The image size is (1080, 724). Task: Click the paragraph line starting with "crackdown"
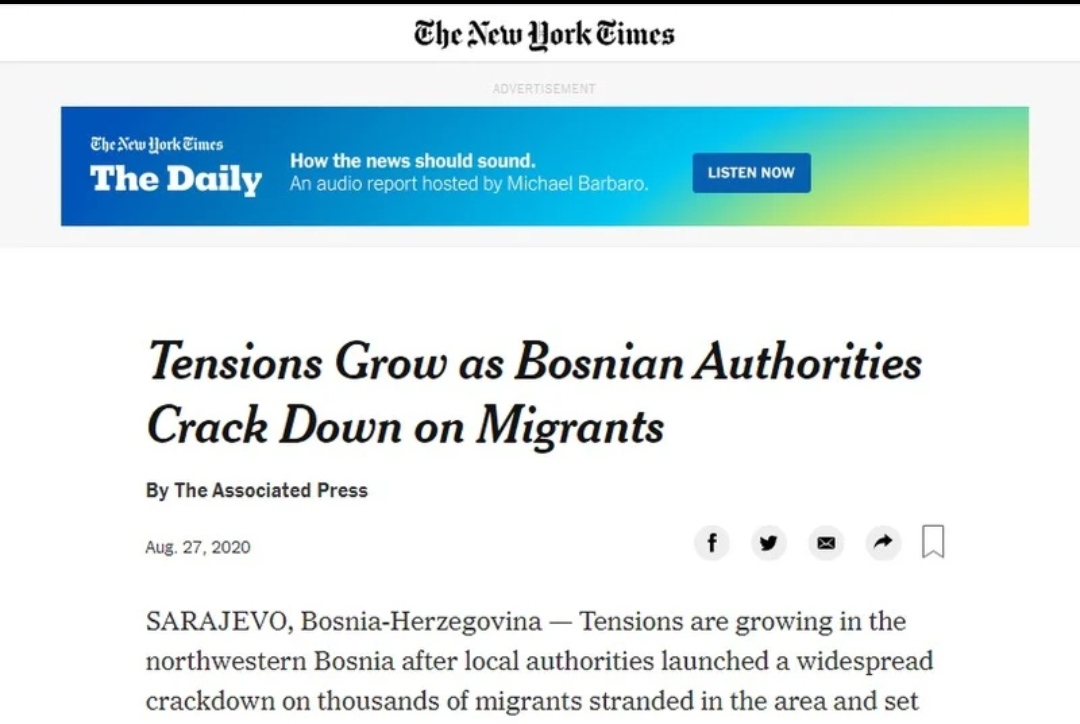coord(532,700)
